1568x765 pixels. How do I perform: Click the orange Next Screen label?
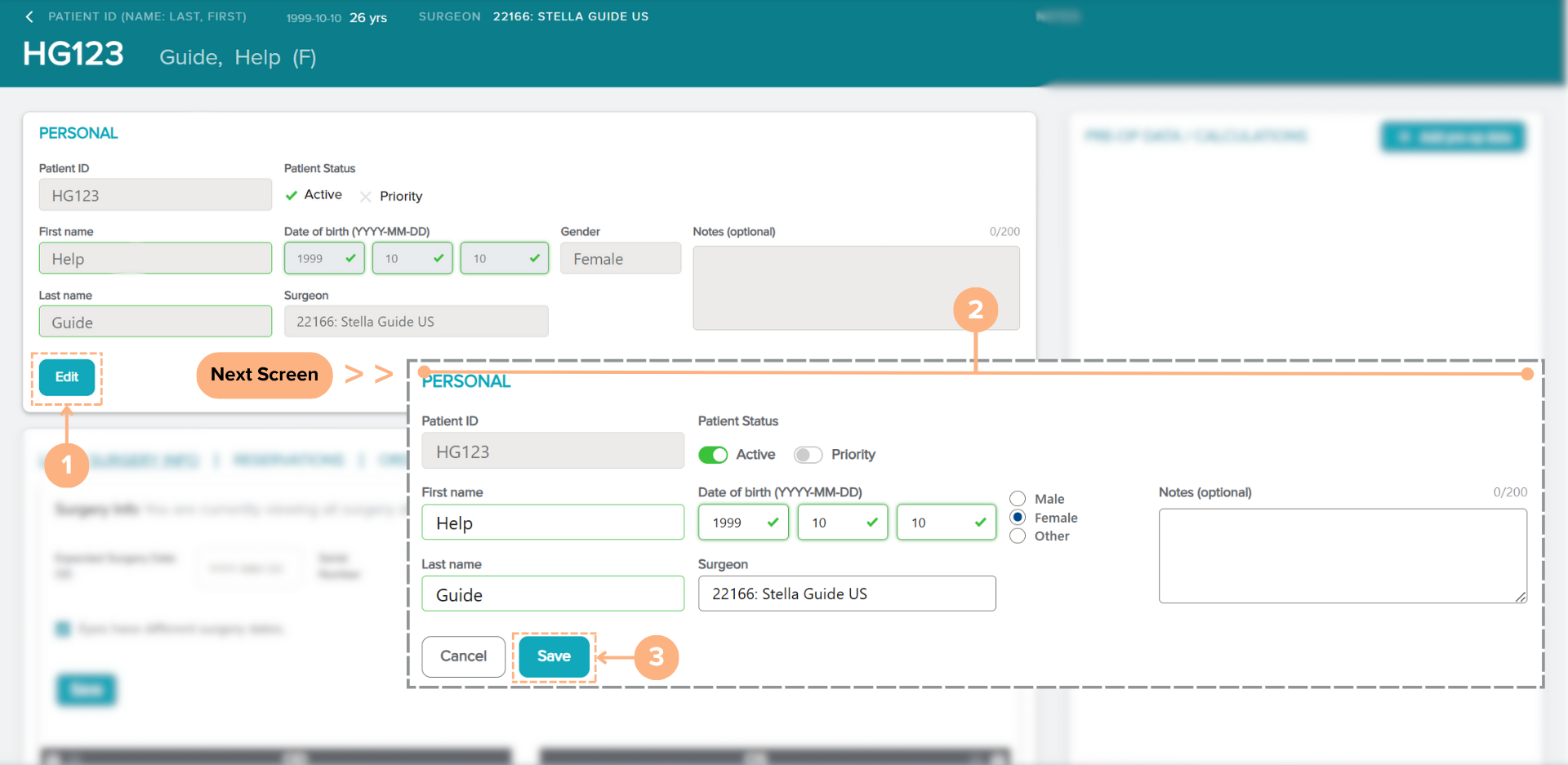click(x=265, y=375)
